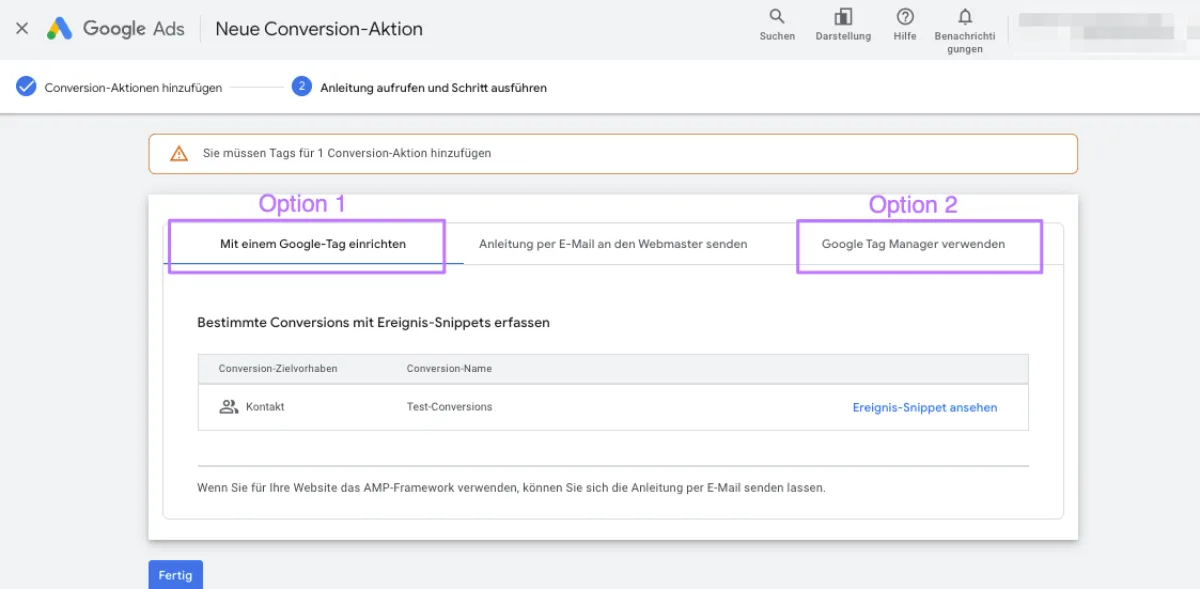Close the Neue Conversion-Aktion view
This screenshot has height=589, width=1200.
22,28
